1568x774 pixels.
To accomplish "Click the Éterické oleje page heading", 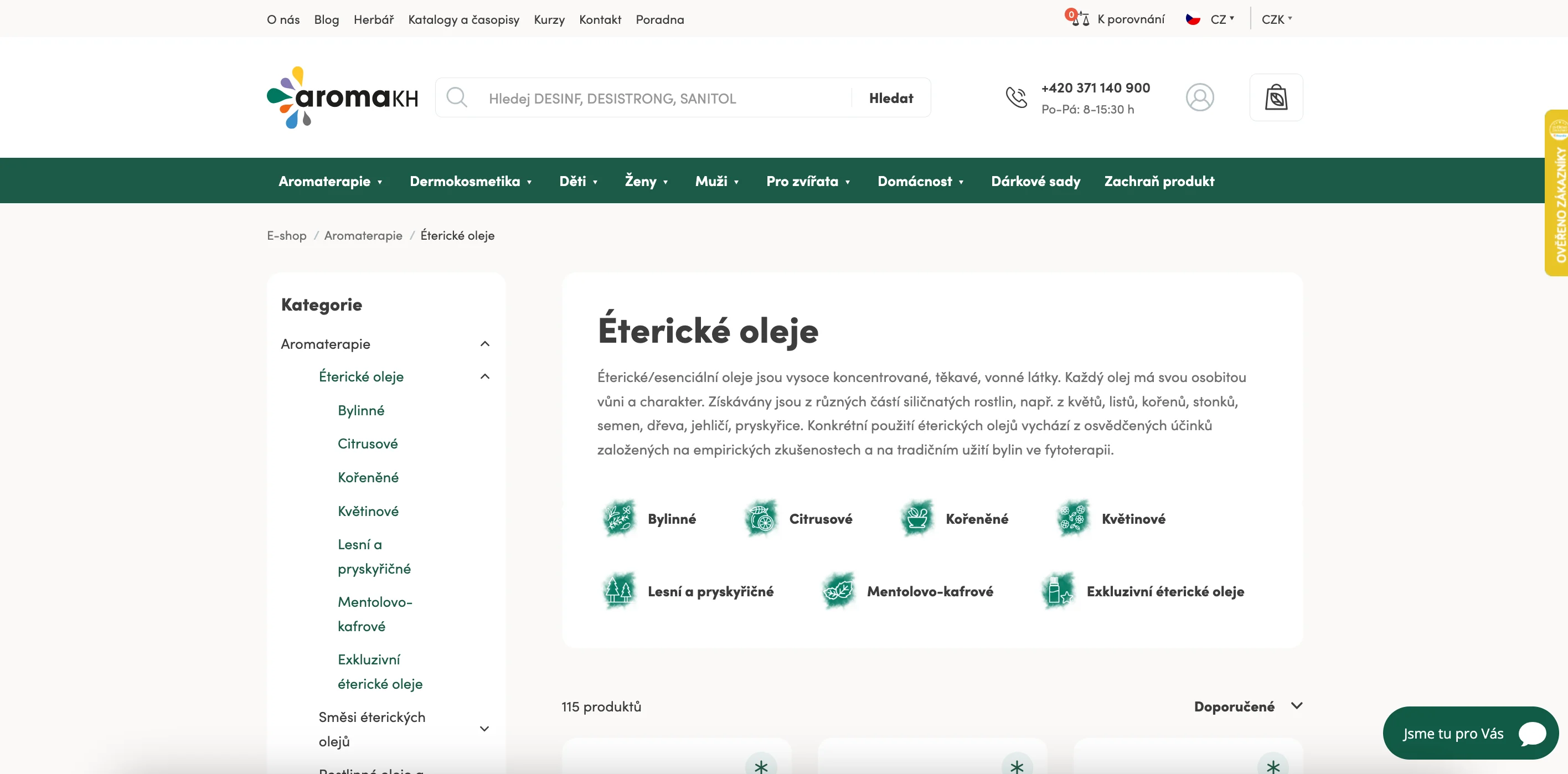I will [708, 331].
